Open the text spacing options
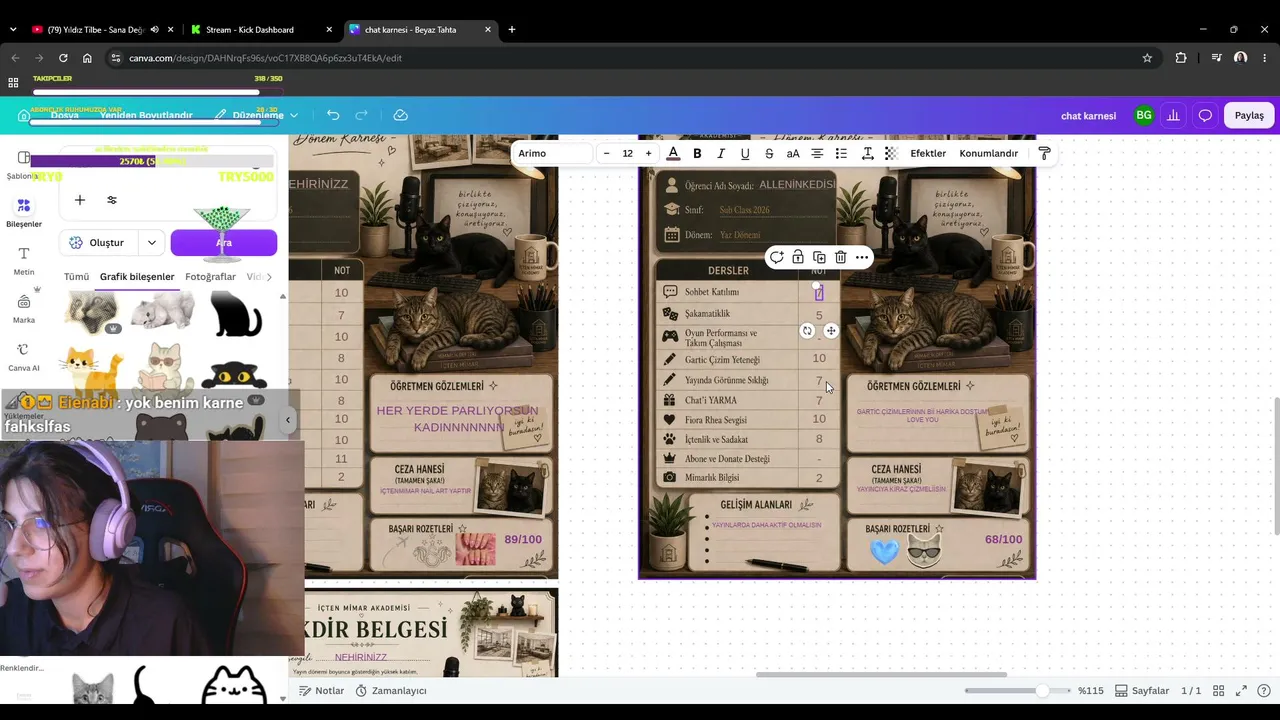 pos(867,153)
